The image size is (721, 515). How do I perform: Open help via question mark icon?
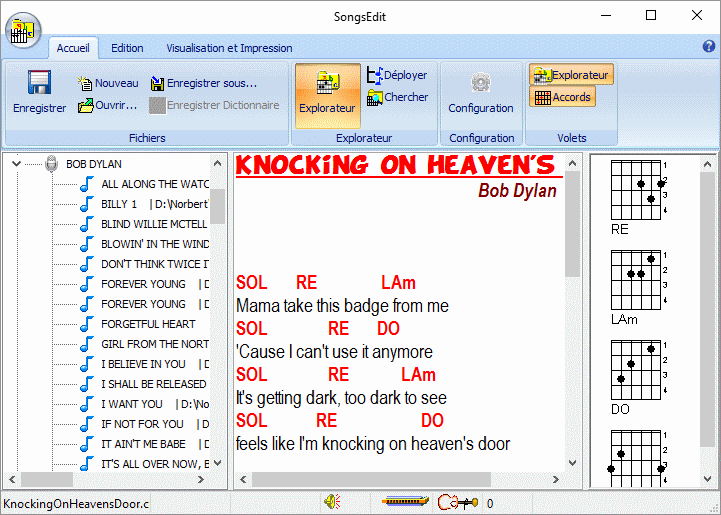click(709, 46)
